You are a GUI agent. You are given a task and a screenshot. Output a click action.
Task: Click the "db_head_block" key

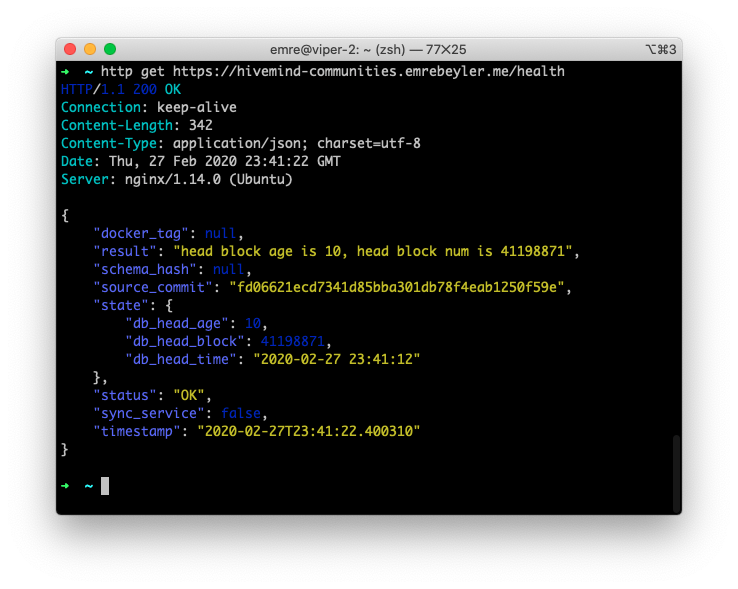pos(184,341)
